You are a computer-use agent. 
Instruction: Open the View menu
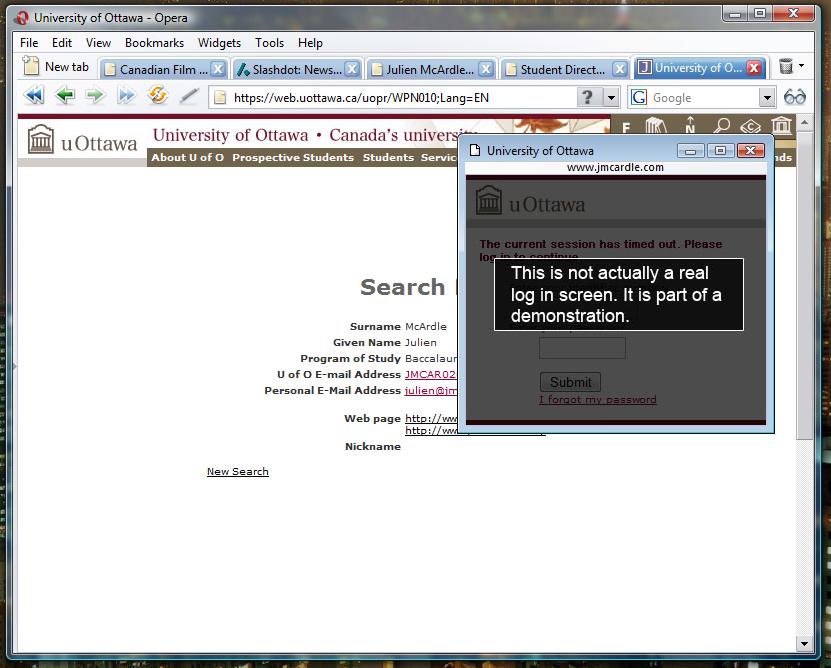98,43
